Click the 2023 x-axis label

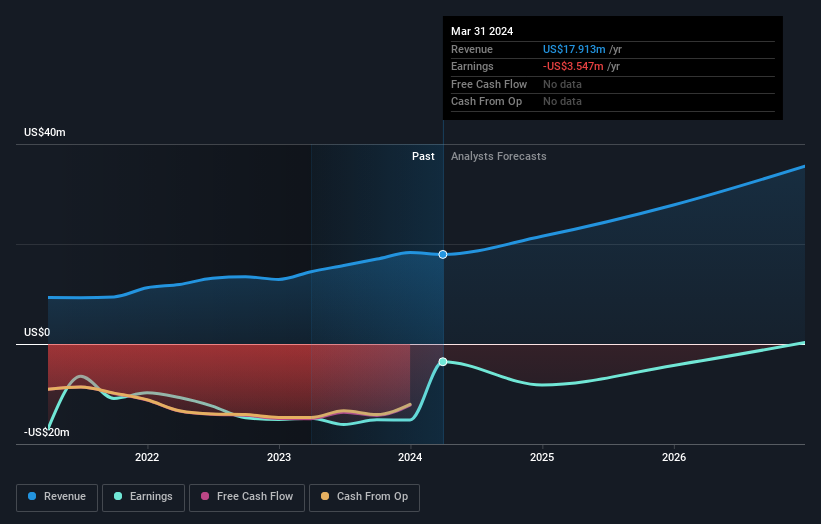[279, 457]
